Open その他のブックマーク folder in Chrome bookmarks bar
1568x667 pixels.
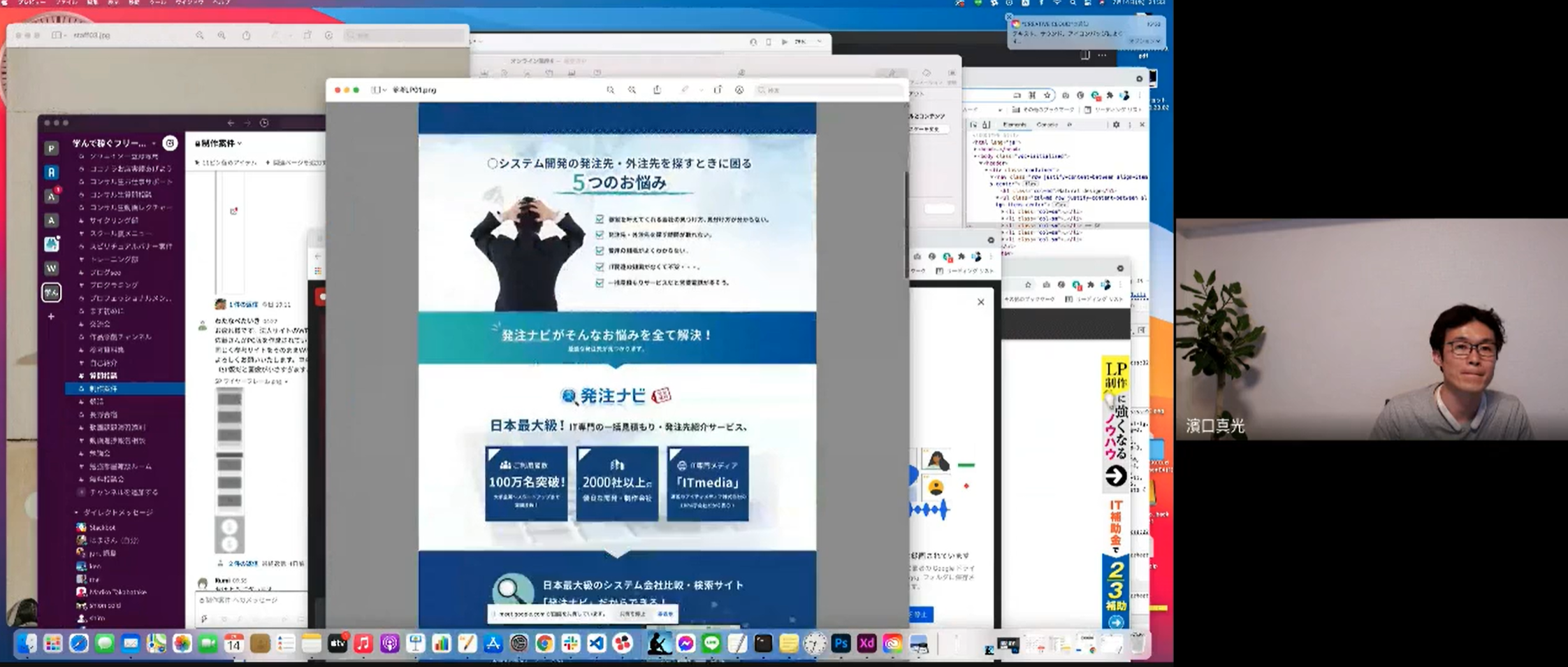(x=1044, y=110)
